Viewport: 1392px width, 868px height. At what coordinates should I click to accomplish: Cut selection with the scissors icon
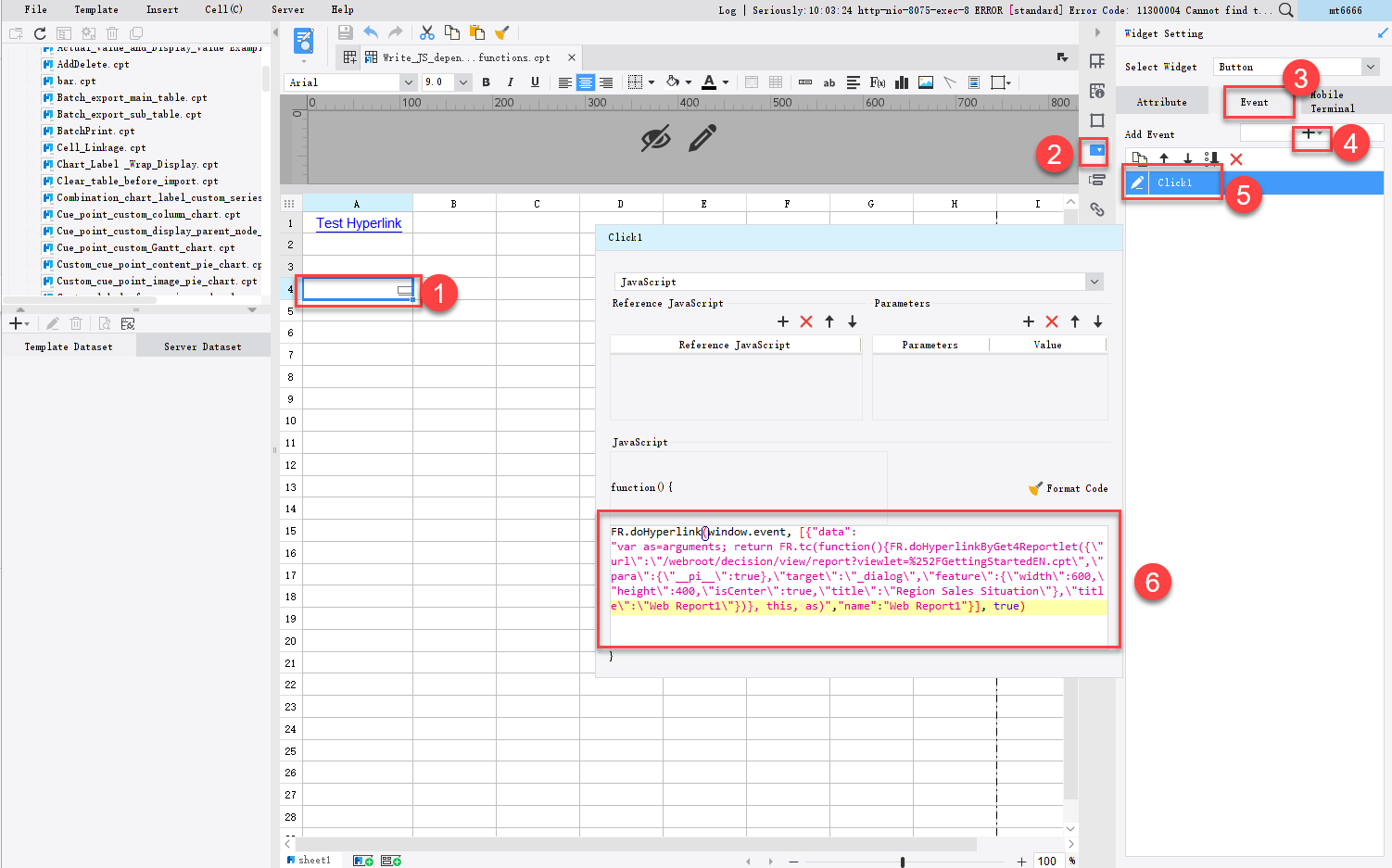(427, 32)
